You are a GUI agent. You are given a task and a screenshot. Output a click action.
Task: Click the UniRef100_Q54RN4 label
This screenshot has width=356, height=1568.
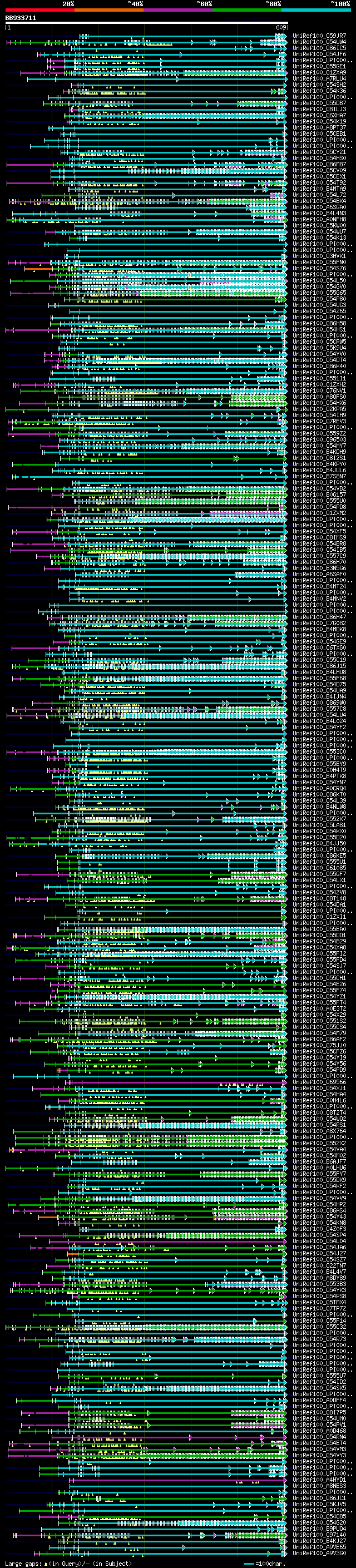319,1437
